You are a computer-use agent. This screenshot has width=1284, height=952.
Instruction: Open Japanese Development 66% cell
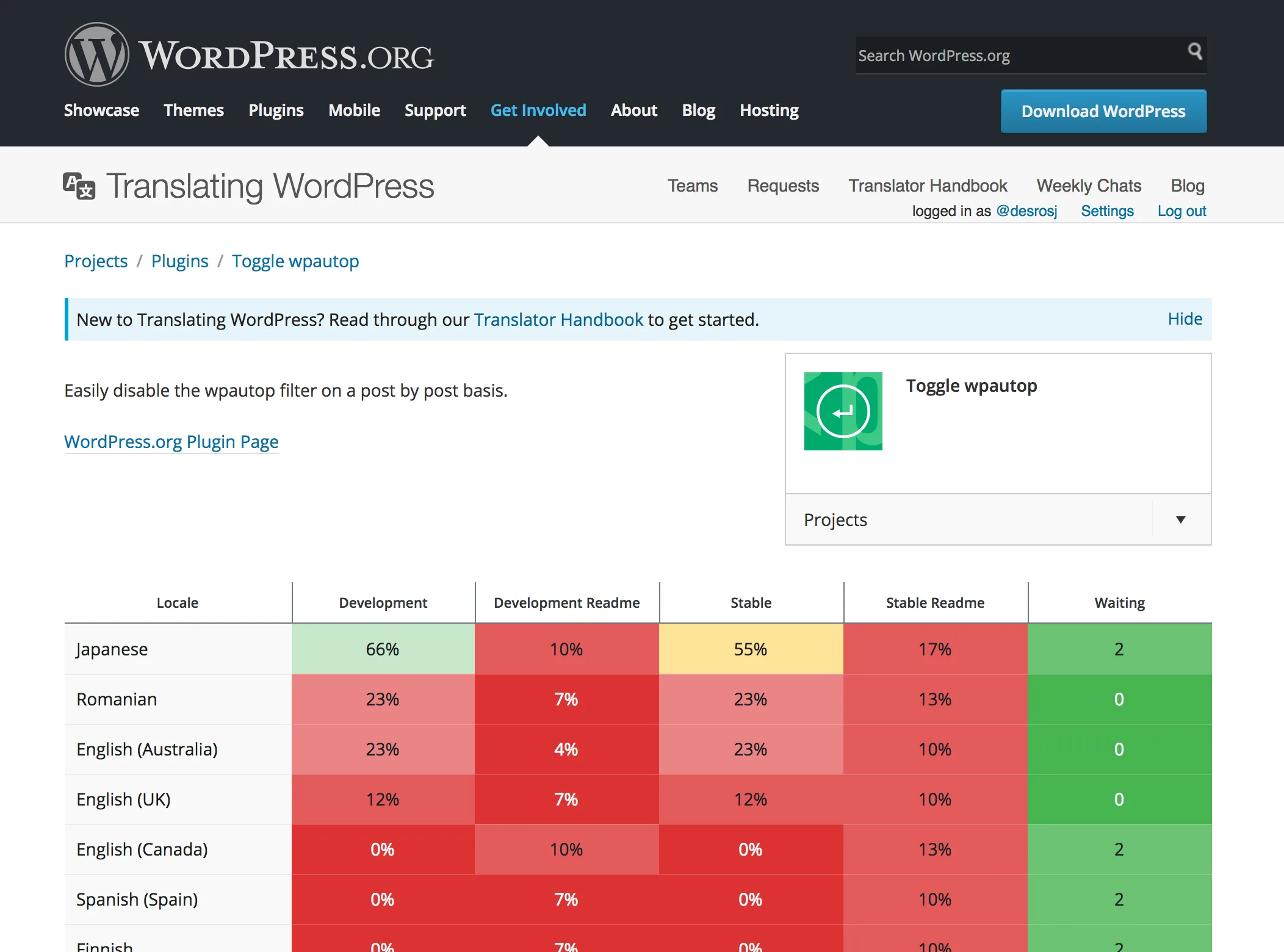(x=383, y=649)
